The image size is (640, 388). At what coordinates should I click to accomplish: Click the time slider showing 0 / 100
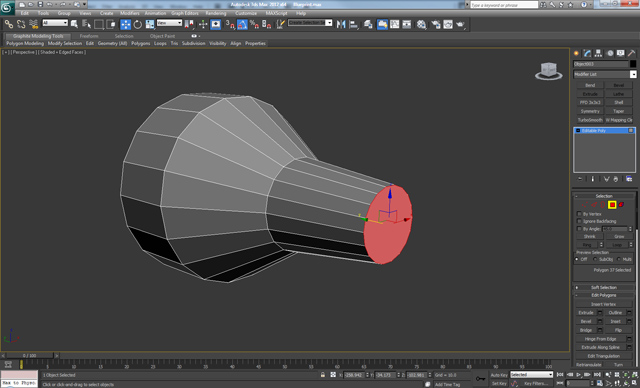(29, 356)
